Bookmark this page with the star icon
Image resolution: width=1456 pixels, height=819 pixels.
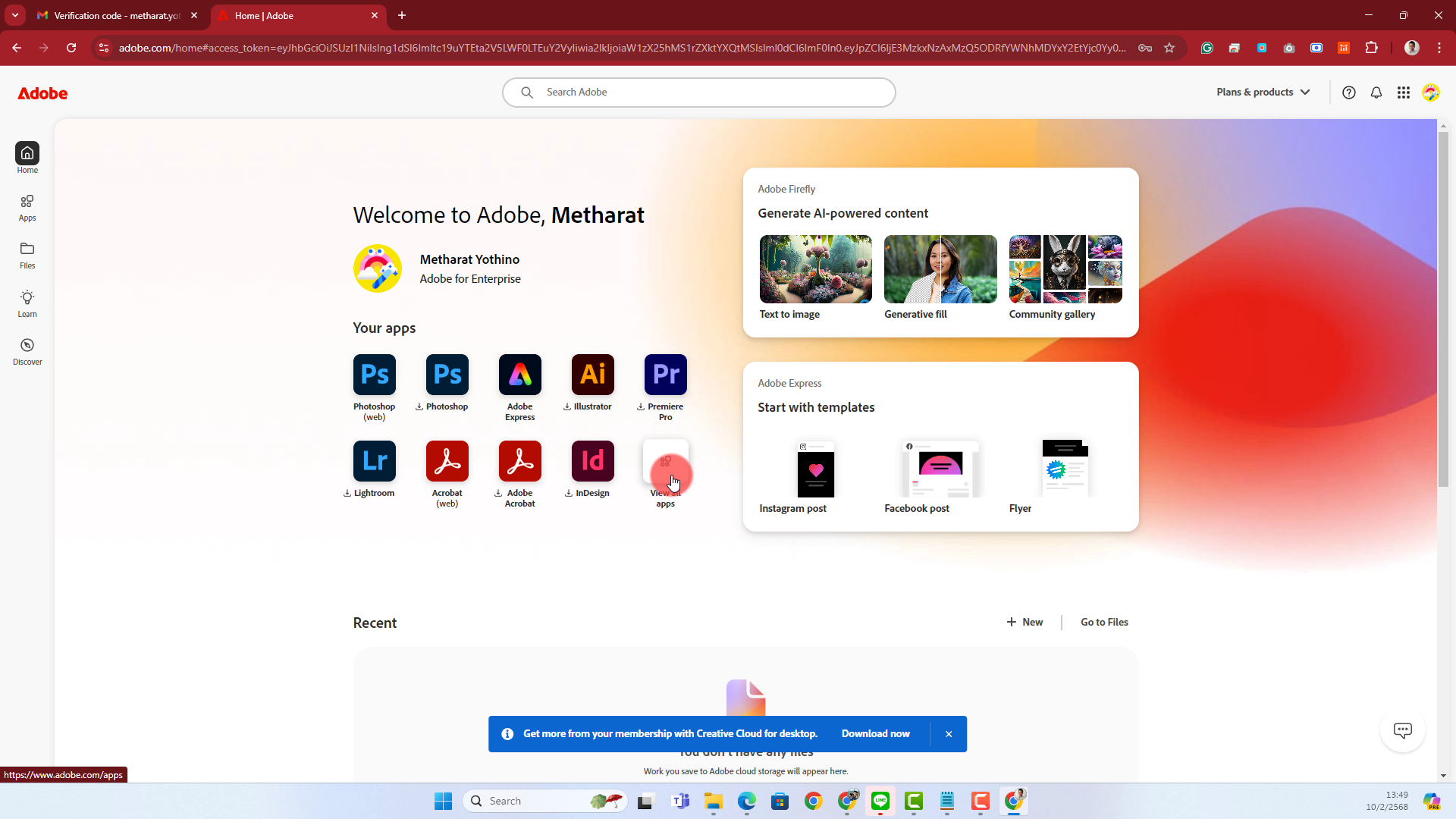1169,48
